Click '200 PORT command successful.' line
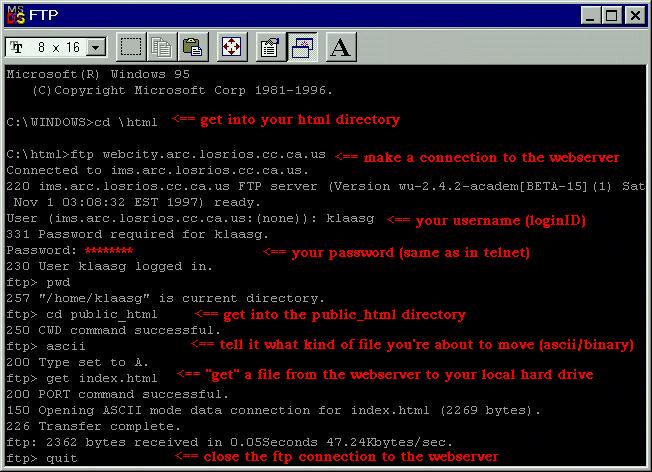Viewport: 652px width, 472px height. coord(118,394)
